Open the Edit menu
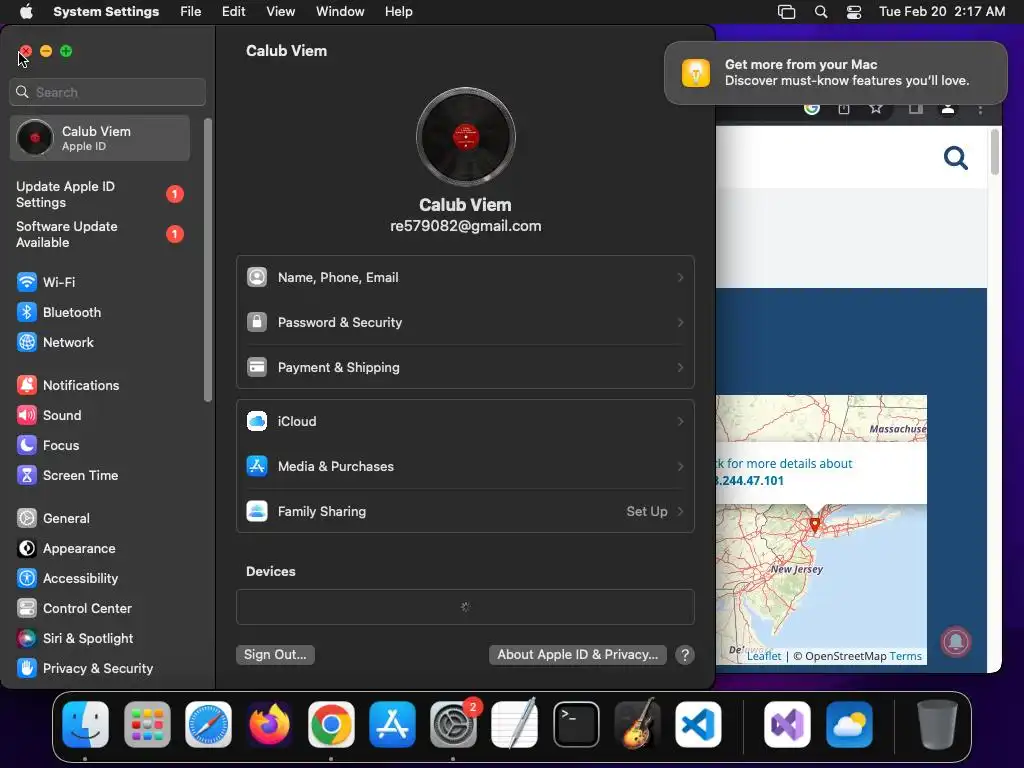Viewport: 1024px width, 768px height. point(233,11)
